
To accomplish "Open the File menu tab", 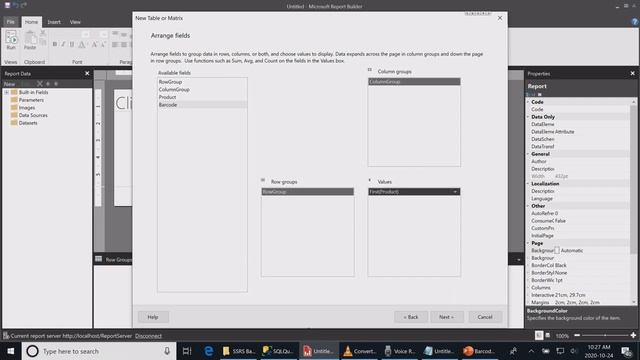I will pos(11,22).
